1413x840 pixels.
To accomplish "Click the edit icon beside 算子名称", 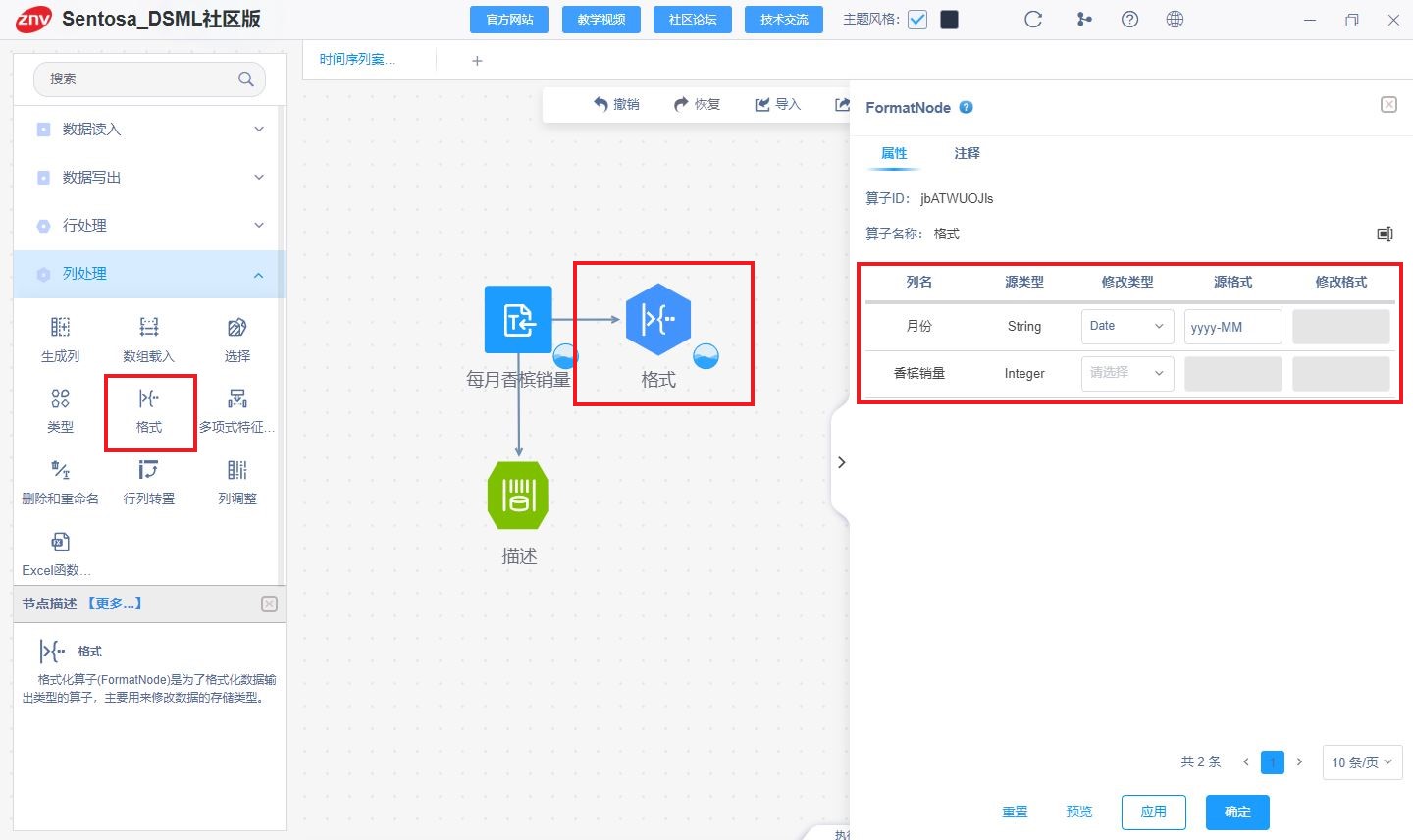I will click(x=1385, y=234).
